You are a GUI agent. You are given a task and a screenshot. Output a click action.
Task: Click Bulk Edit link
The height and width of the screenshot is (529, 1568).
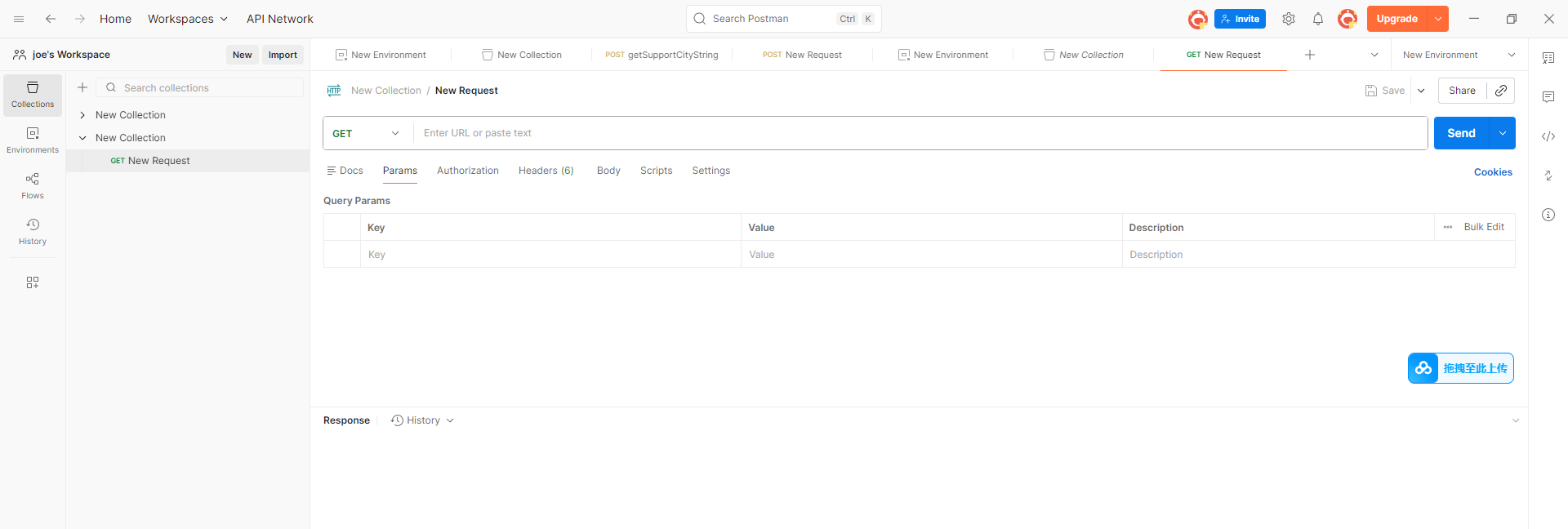pos(1484,227)
